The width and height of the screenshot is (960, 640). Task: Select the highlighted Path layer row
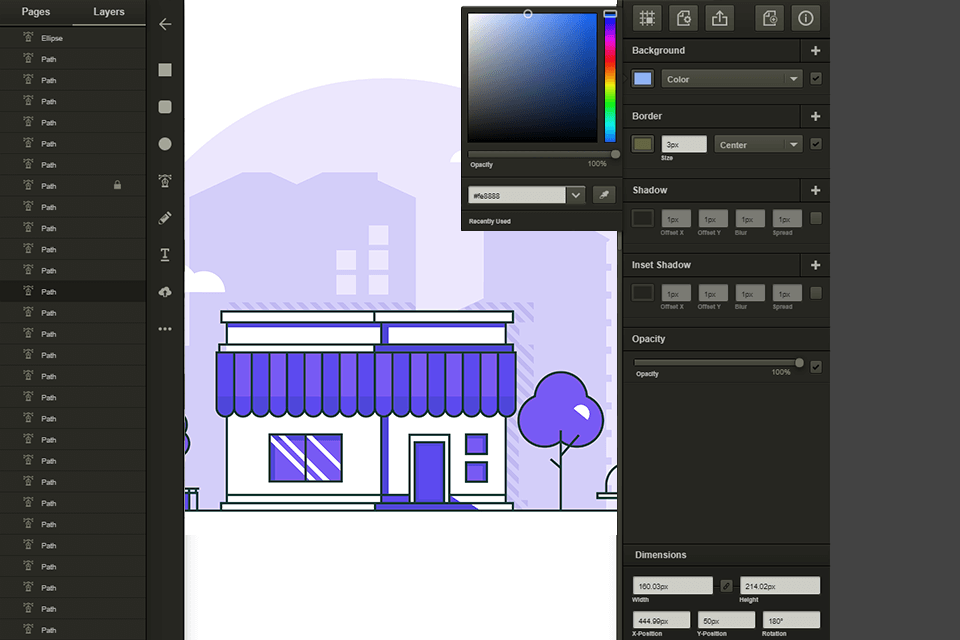pyautogui.click(x=73, y=292)
